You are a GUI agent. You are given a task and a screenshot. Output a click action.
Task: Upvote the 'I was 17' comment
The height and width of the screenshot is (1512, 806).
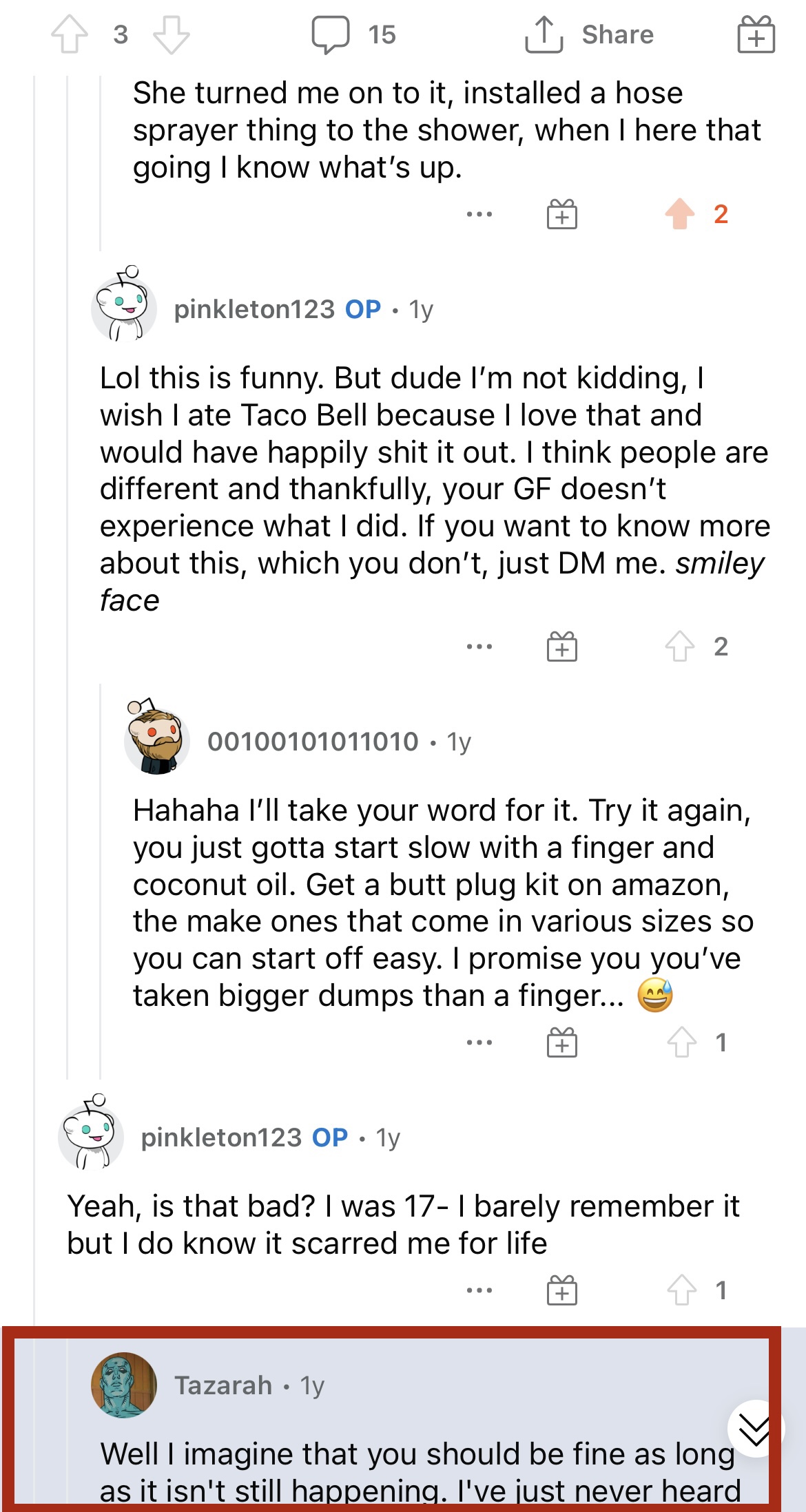click(681, 1290)
